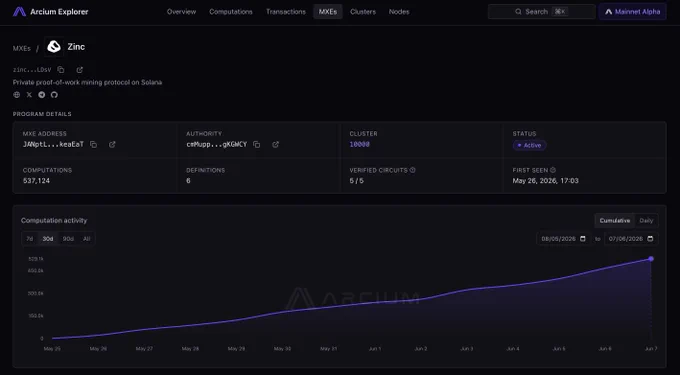The height and width of the screenshot is (375, 680).
Task: Go to the Computations tab
Action: coord(231,12)
